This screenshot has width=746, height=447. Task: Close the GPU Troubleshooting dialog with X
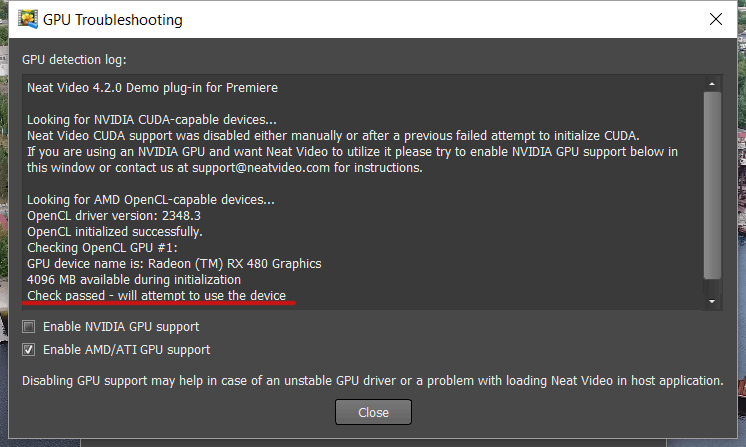coord(716,19)
